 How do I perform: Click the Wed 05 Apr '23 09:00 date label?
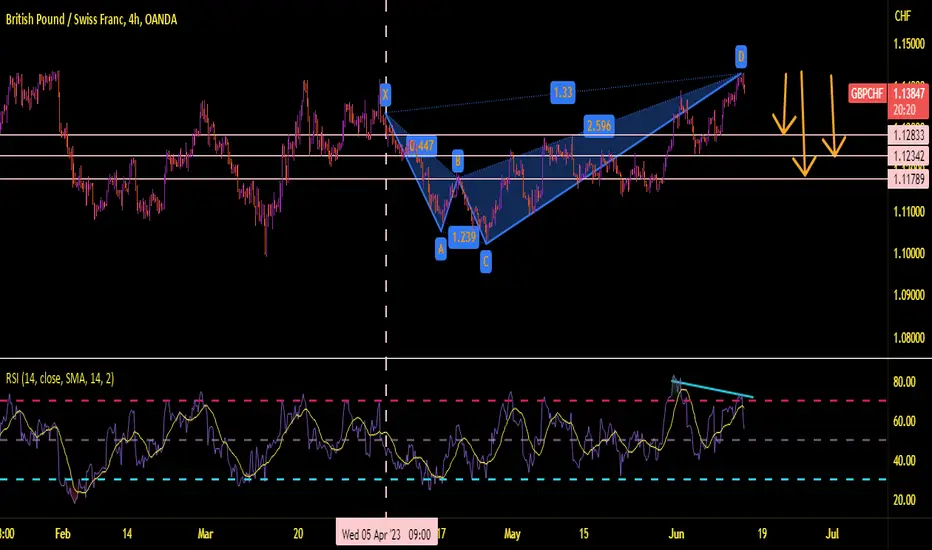click(386, 534)
